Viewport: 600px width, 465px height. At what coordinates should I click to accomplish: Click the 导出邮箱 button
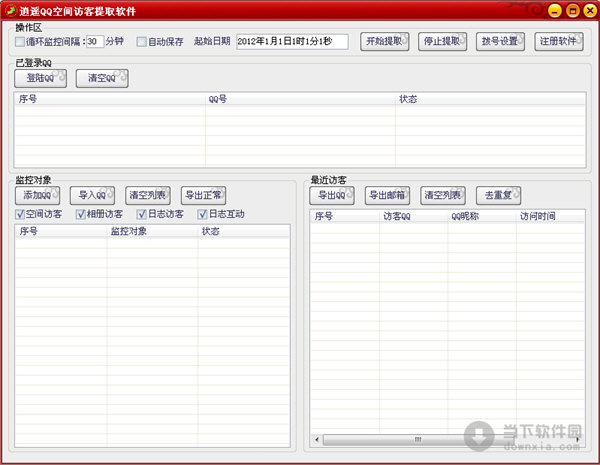click(x=387, y=196)
